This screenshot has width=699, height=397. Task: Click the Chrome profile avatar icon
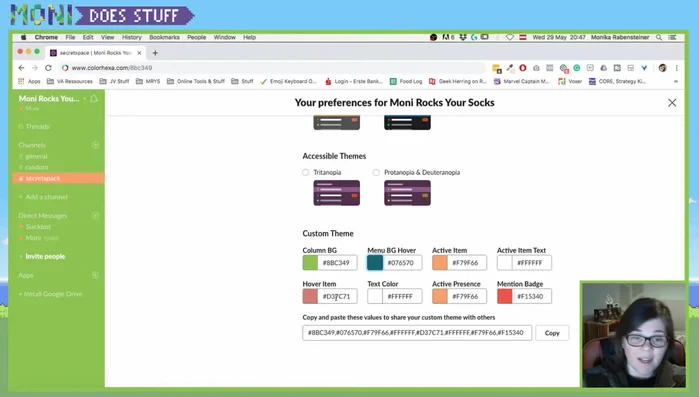(x=662, y=68)
